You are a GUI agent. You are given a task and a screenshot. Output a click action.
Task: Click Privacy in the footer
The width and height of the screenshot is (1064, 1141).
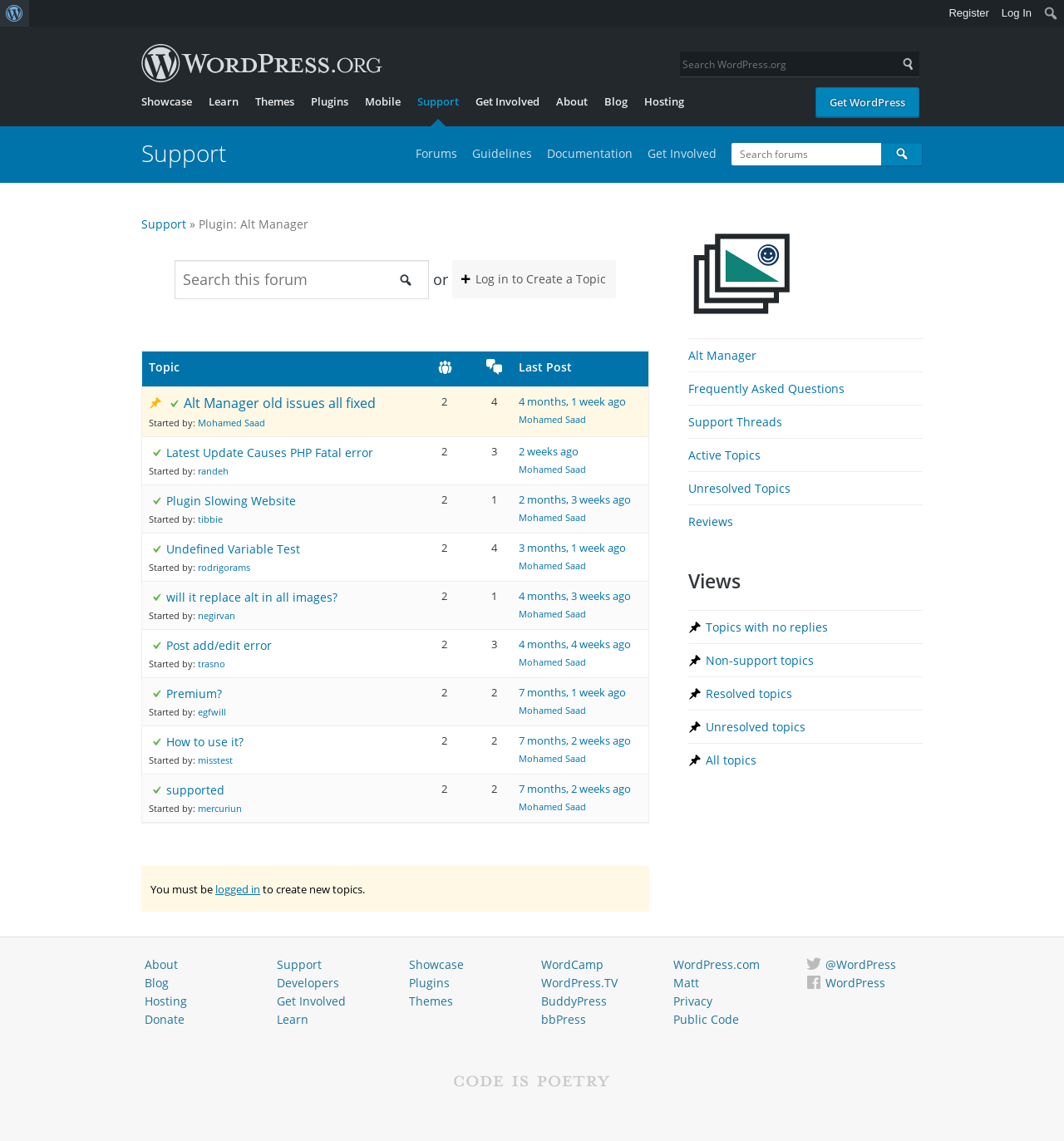[x=692, y=1001]
